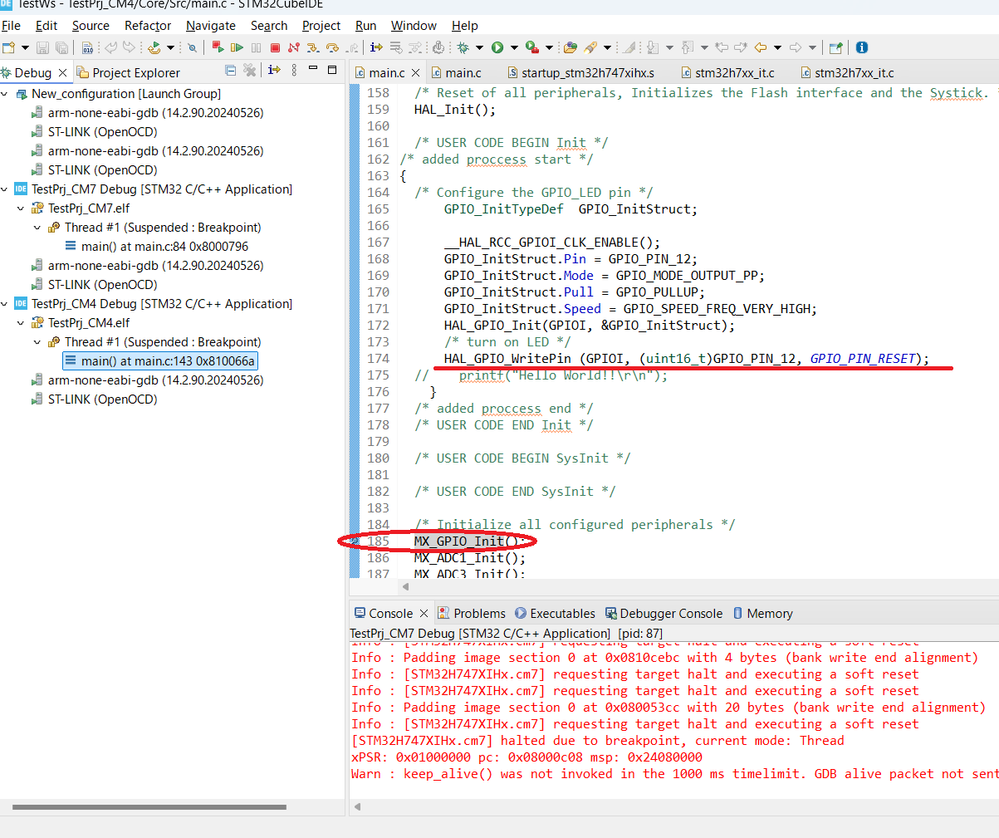Click the Terminate and Relaunch icon
999x838 pixels.
pyautogui.click(x=218, y=47)
